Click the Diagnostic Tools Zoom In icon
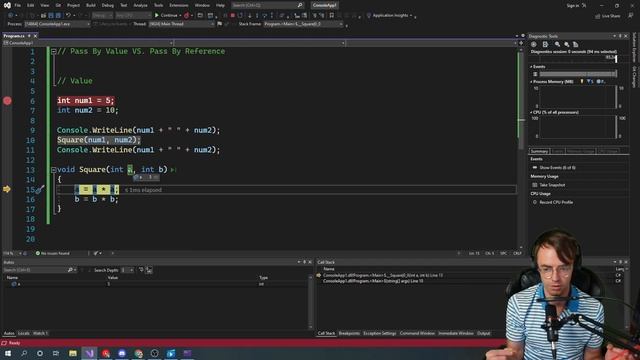 click(557, 44)
